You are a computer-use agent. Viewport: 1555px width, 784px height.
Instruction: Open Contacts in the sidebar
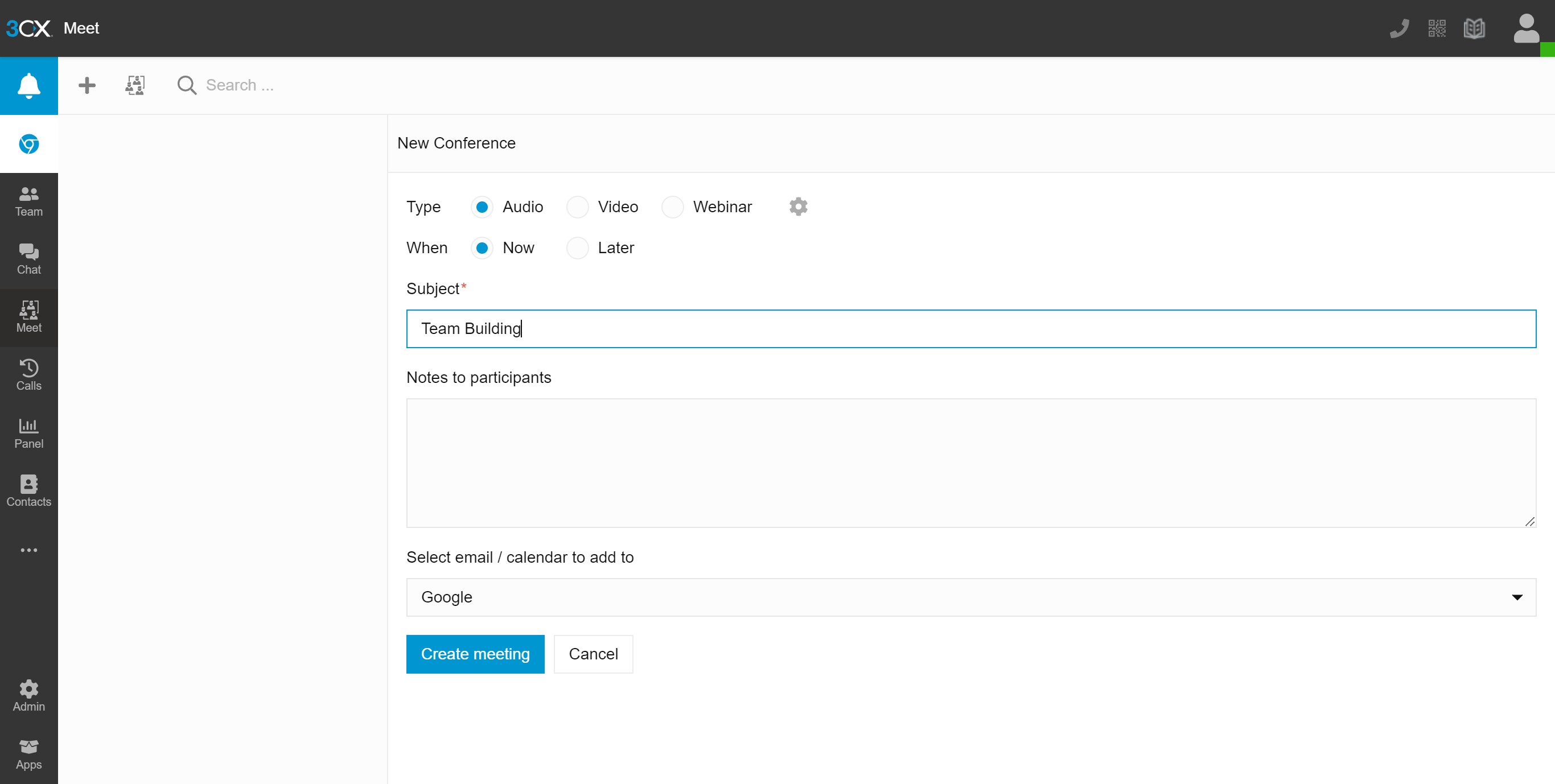(x=29, y=492)
